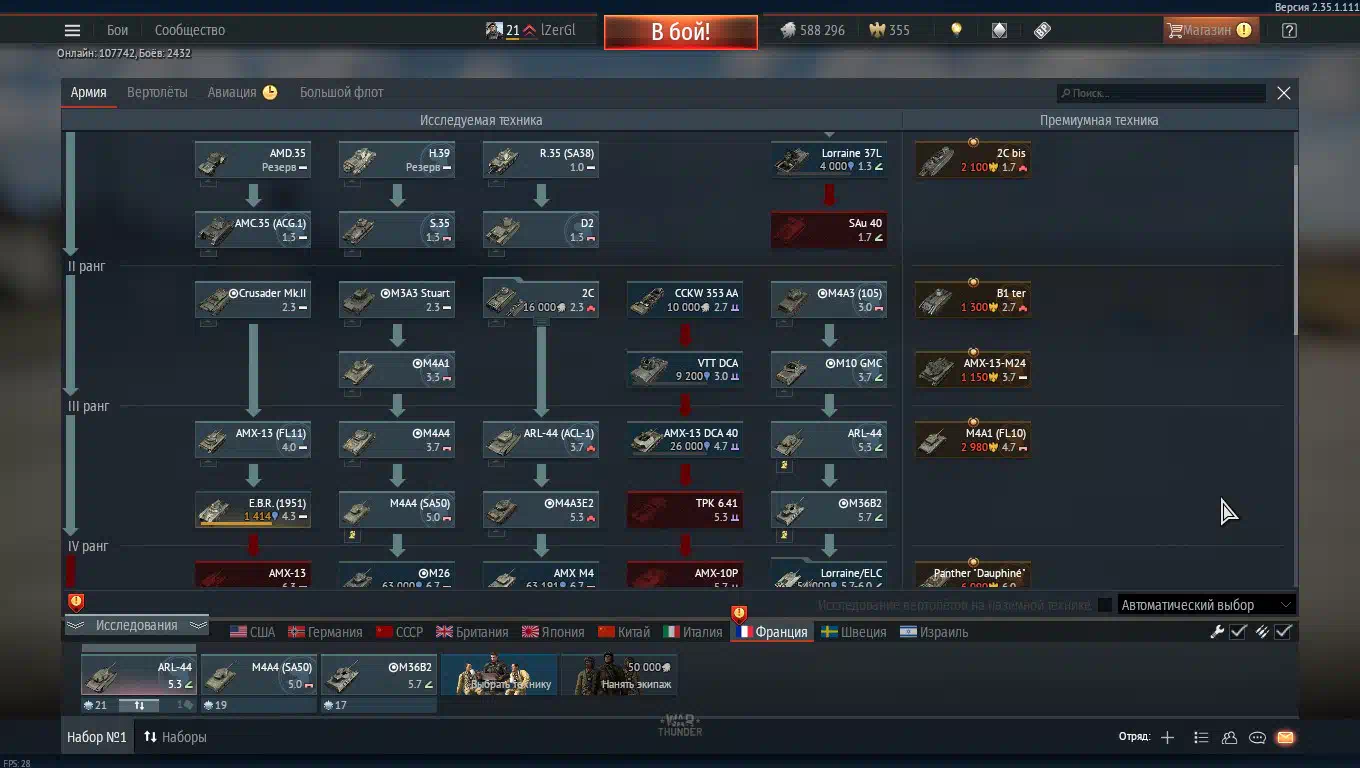Click Выбрать технику crew slot
Image resolution: width=1360 pixels, height=768 pixels.
tap(499, 675)
